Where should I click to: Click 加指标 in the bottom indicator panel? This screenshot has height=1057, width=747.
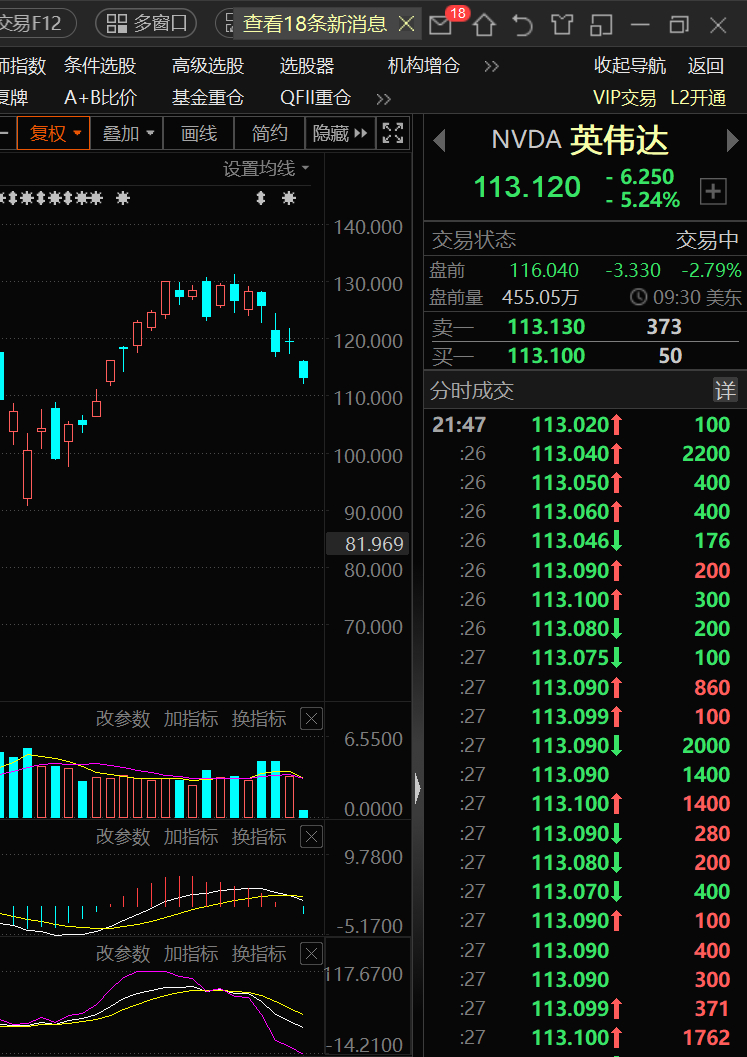pyautogui.click(x=191, y=953)
